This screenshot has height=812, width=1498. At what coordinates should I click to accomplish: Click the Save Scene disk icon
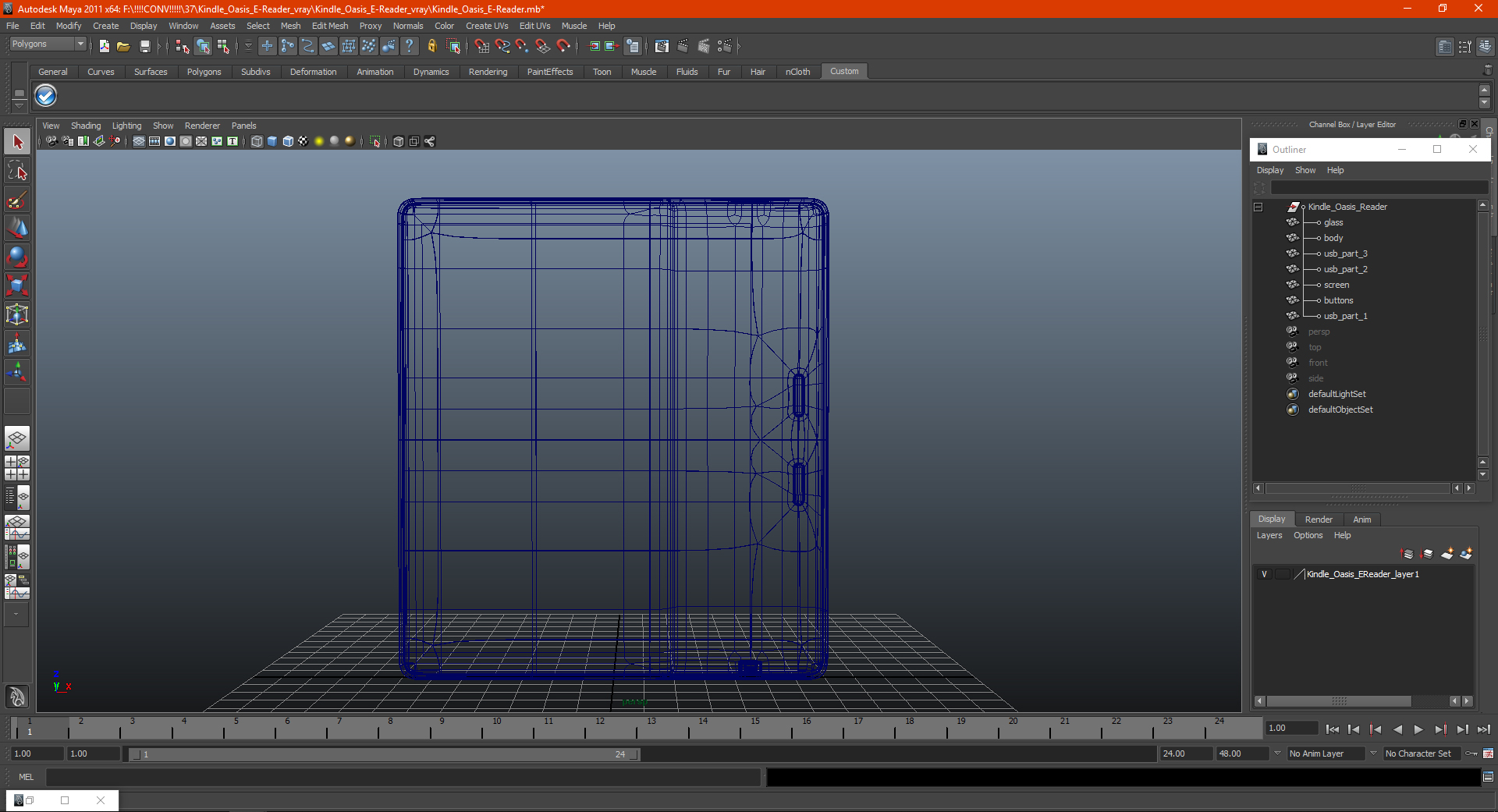tap(144, 46)
